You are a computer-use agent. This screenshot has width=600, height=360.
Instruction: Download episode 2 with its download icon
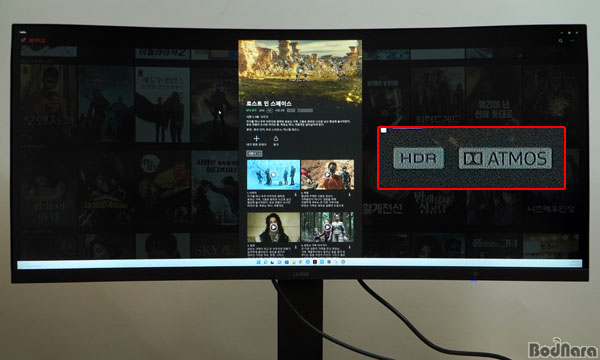pyautogui.click(x=349, y=194)
